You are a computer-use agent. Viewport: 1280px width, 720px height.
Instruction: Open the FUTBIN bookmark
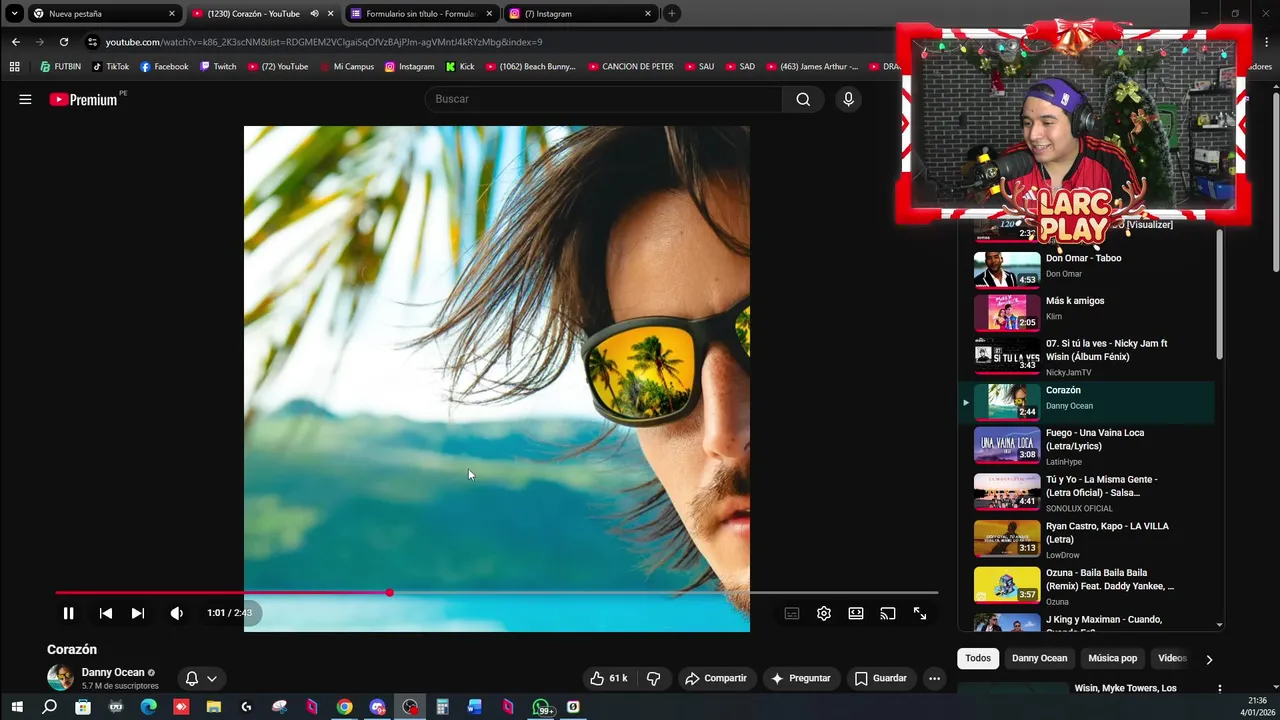point(61,67)
